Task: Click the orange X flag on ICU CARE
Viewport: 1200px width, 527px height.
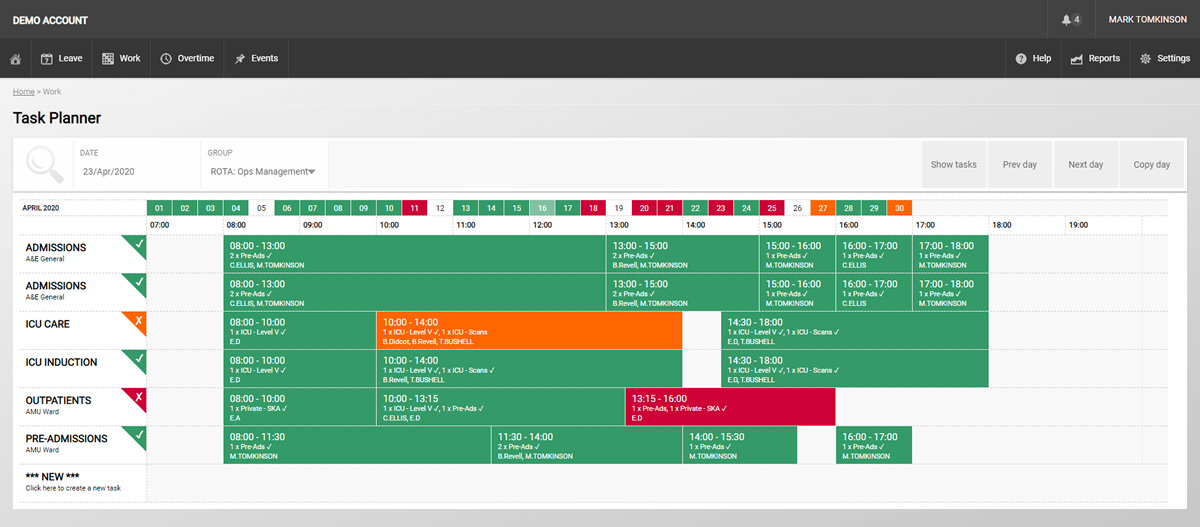Action: point(137,321)
